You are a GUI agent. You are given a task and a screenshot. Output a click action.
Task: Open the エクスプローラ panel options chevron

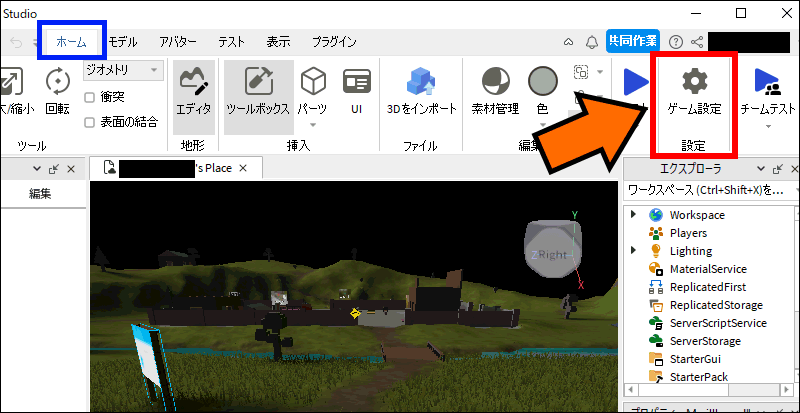[x=761, y=169]
